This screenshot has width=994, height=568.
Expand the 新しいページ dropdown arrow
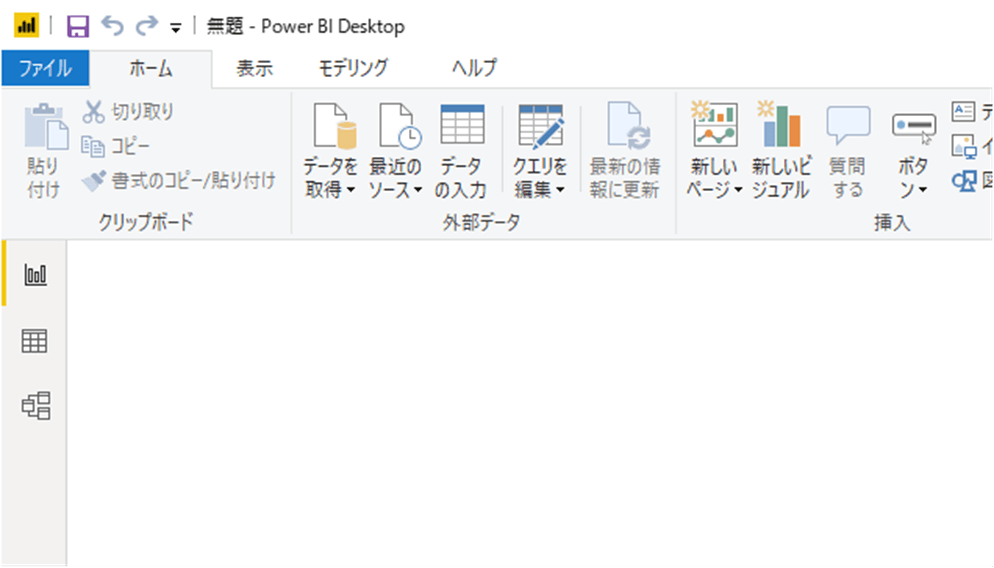(738, 190)
